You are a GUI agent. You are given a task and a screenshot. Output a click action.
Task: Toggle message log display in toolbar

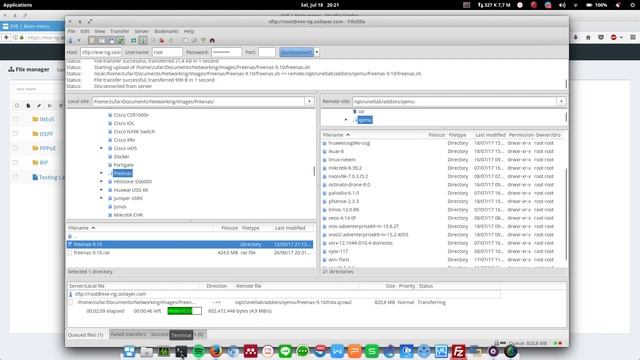93,40
